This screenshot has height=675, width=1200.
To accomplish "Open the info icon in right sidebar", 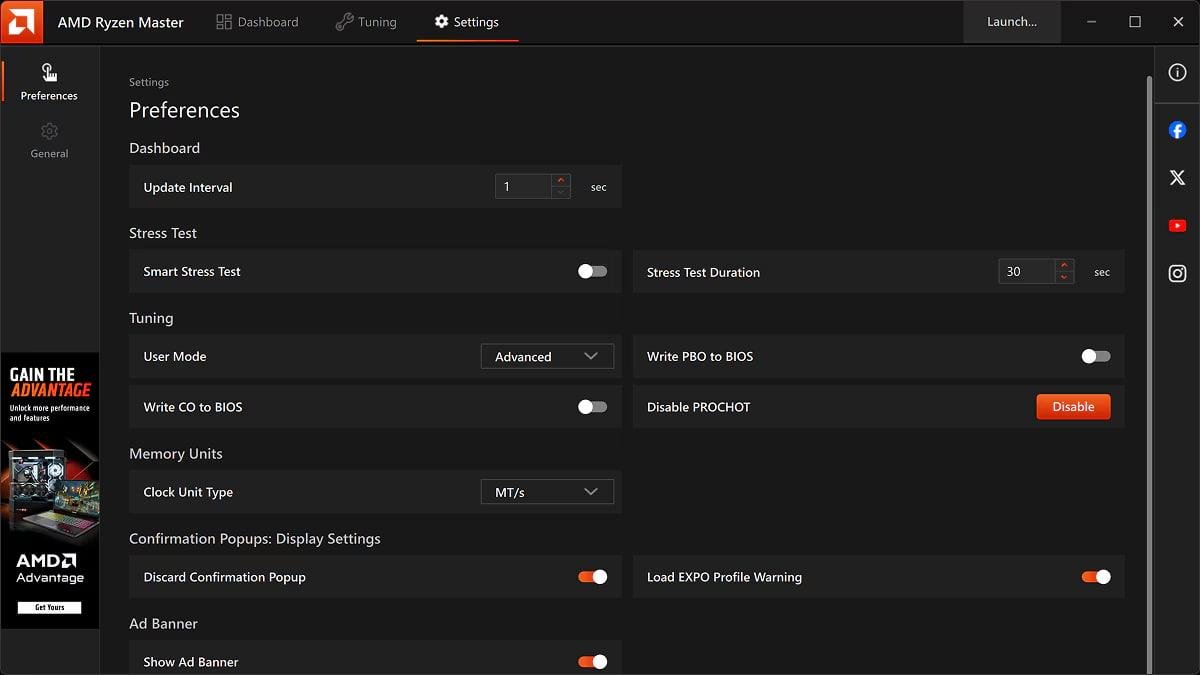I will tap(1177, 72).
